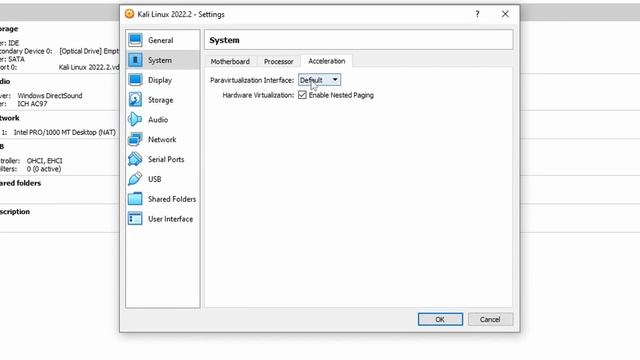
Task: Click the Enable Nested Paging label text
Action: pyautogui.click(x=341, y=95)
